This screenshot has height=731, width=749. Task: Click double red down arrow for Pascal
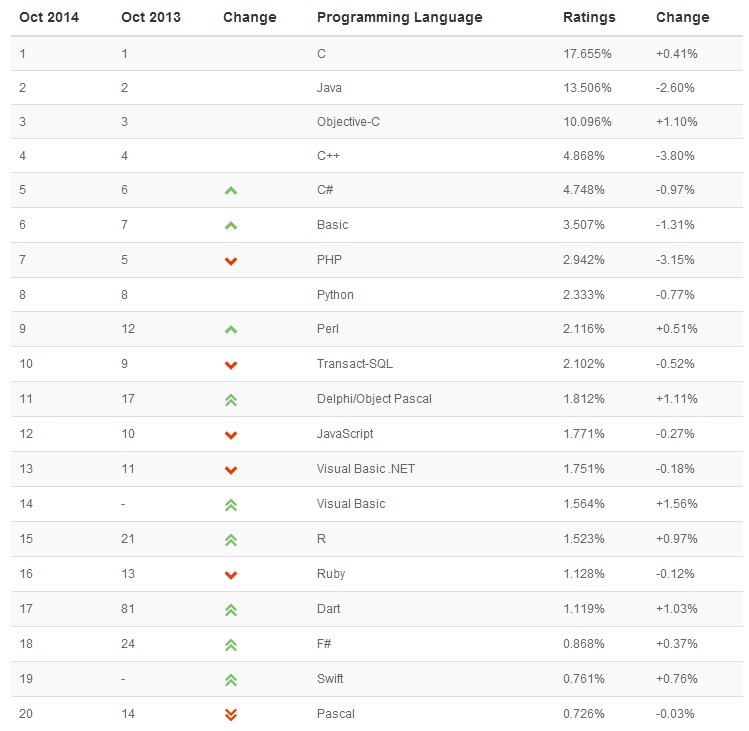231,714
